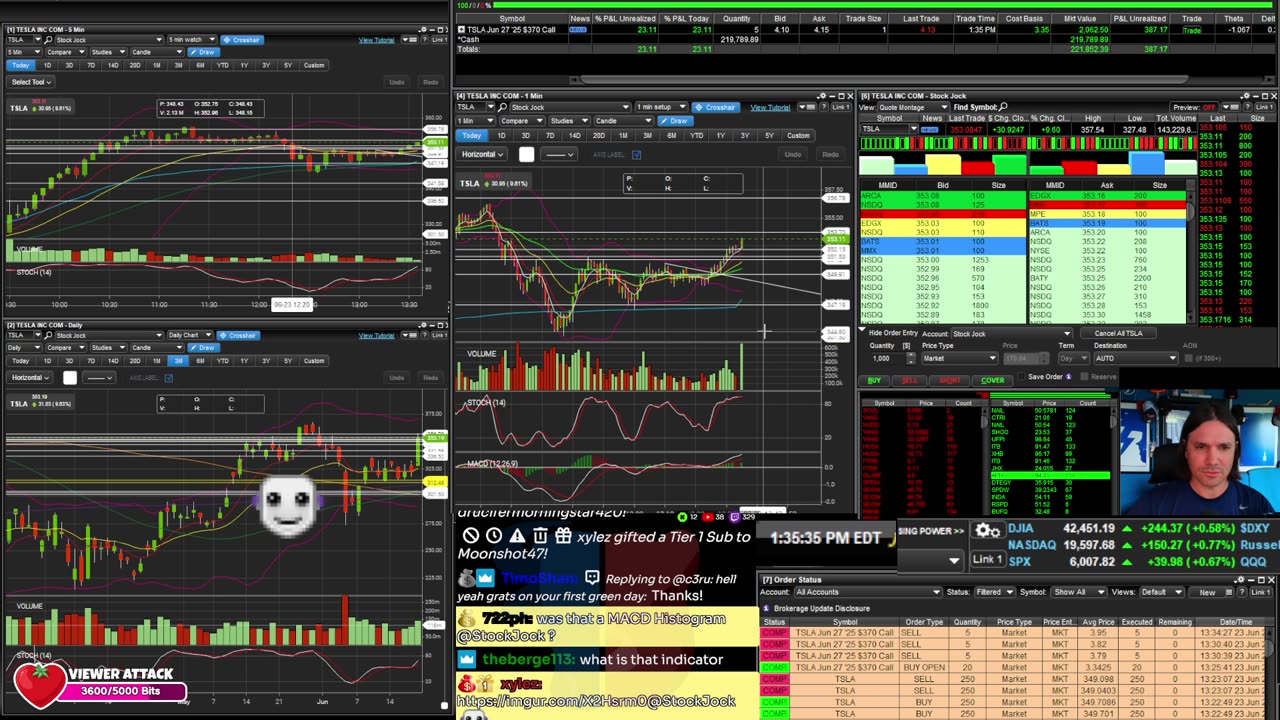Enable Draw mode in 1 Min chart

point(678,121)
